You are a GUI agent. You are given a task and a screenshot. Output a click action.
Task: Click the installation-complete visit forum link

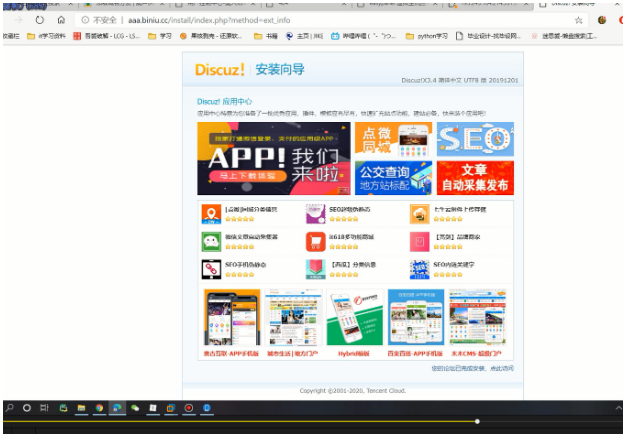(x=473, y=368)
